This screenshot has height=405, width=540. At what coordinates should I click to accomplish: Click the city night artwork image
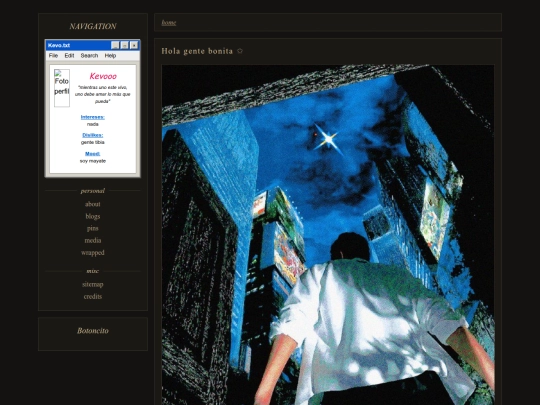point(328,235)
